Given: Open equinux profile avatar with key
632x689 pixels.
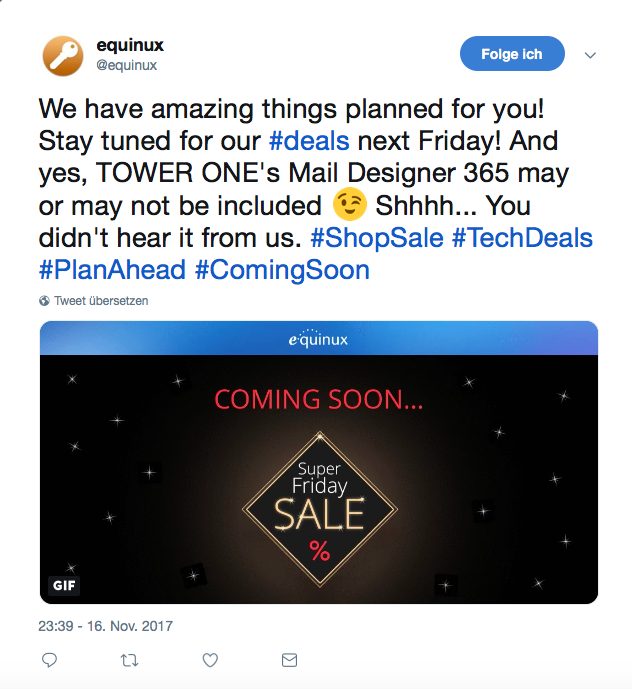Looking at the screenshot, I should pyautogui.click(x=62, y=56).
